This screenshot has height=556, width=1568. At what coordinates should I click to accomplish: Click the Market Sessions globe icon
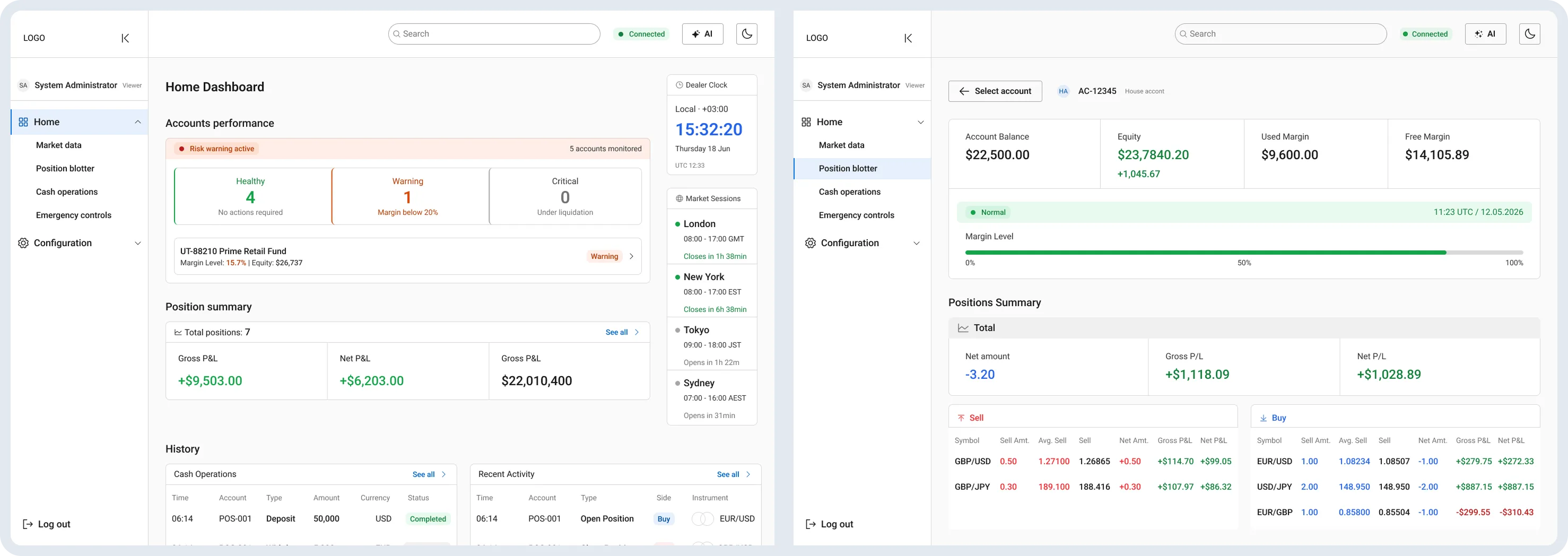click(x=680, y=198)
